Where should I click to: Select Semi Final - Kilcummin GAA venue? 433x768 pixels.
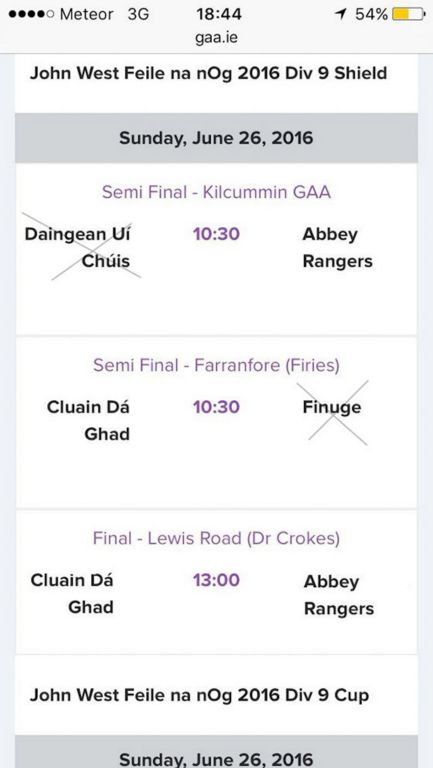pos(216,192)
